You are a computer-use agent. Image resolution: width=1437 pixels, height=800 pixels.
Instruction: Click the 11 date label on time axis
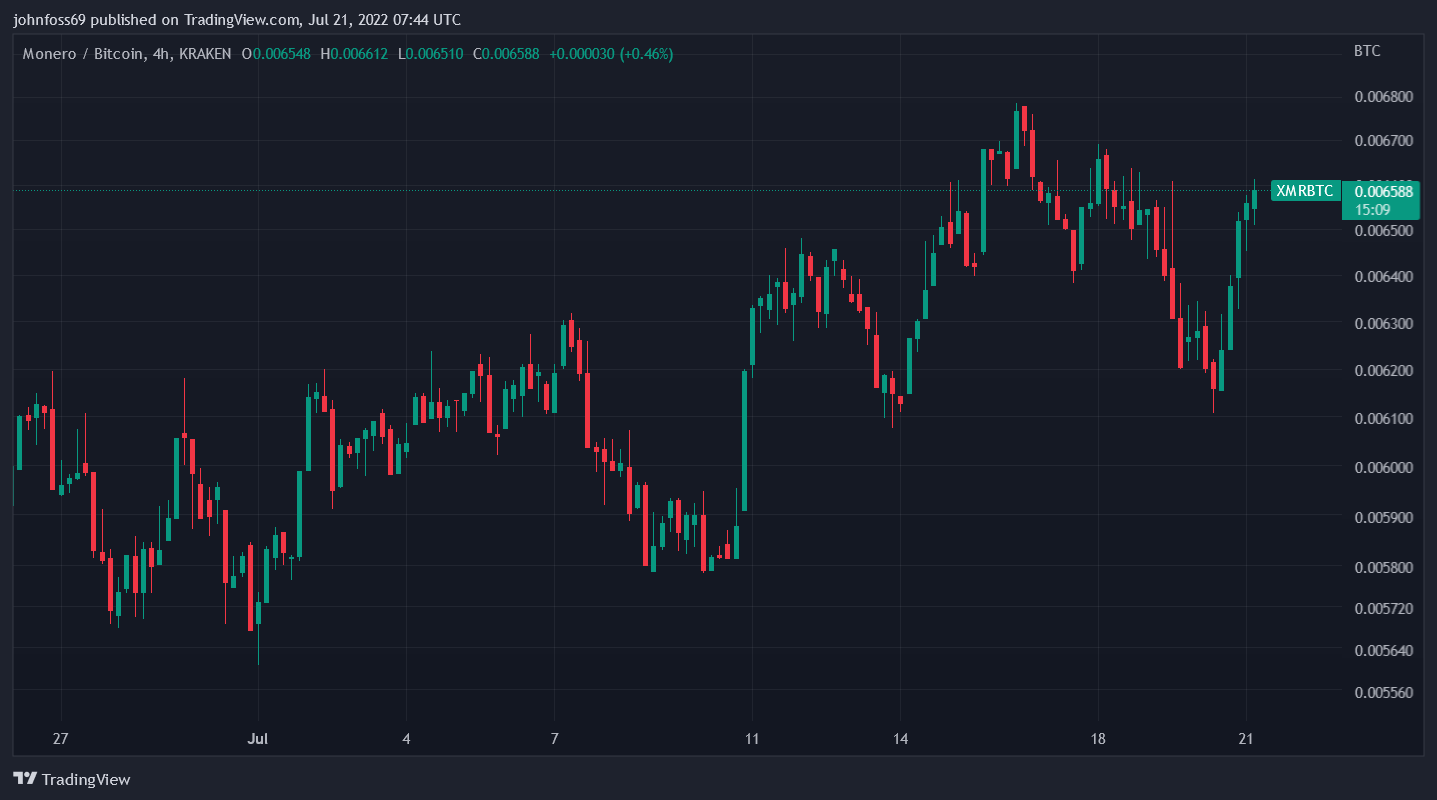(752, 740)
